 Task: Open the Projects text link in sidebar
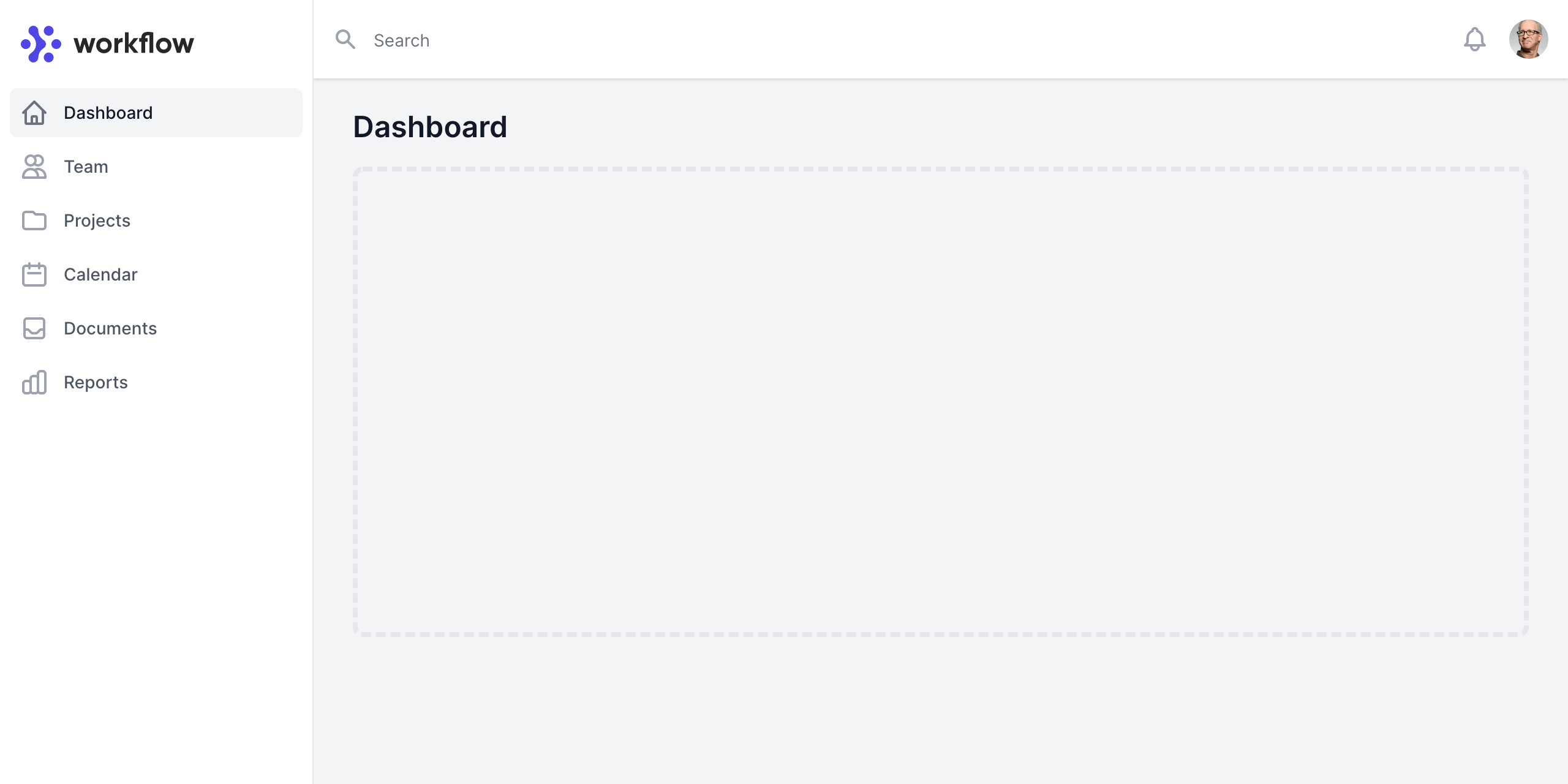[x=97, y=221]
